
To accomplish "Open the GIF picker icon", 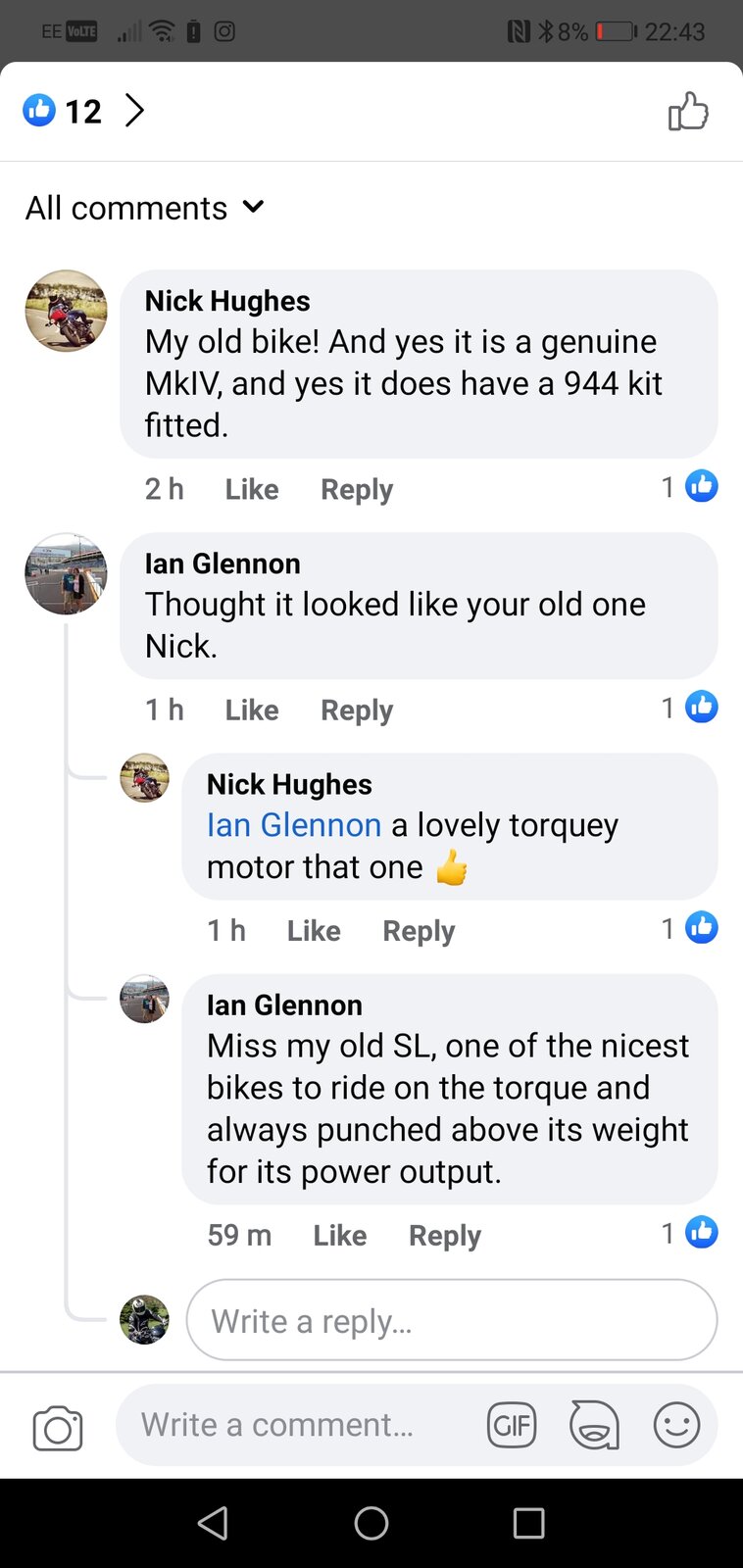I will [x=511, y=1425].
